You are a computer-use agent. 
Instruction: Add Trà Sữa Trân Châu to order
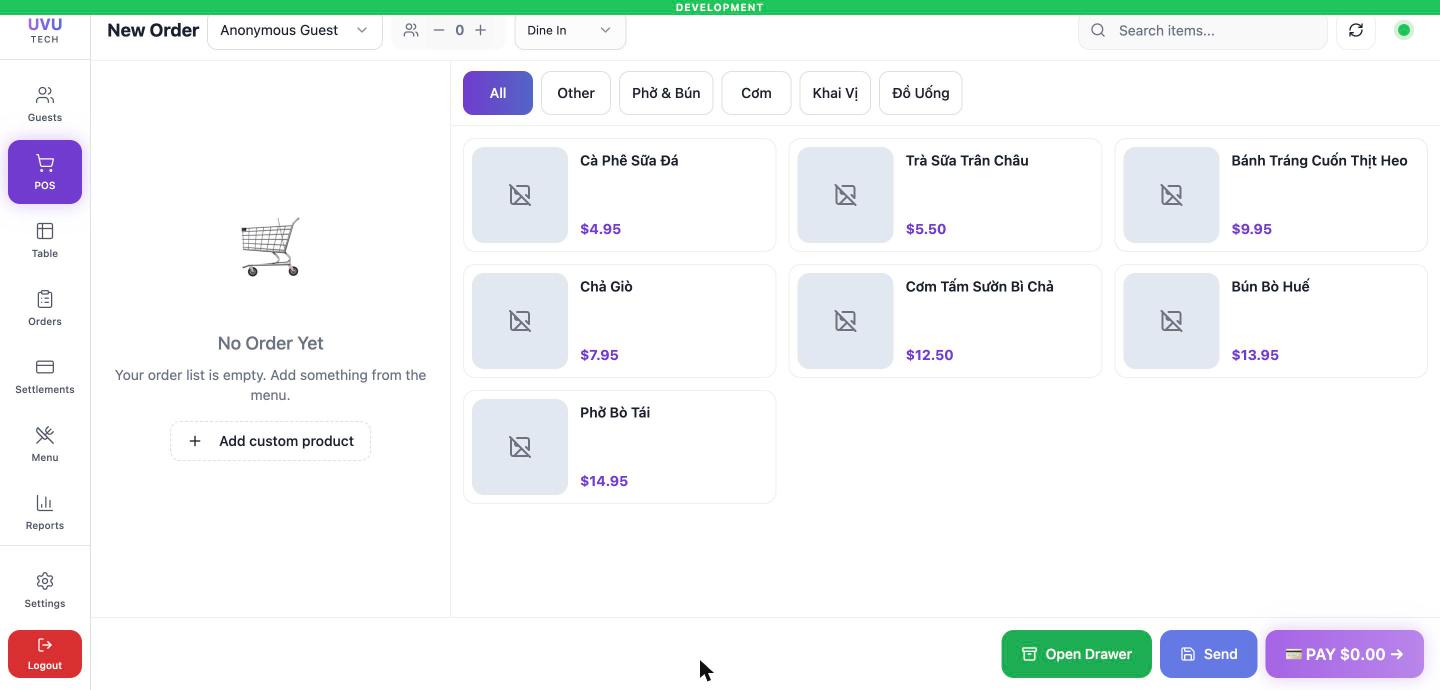[x=945, y=195]
